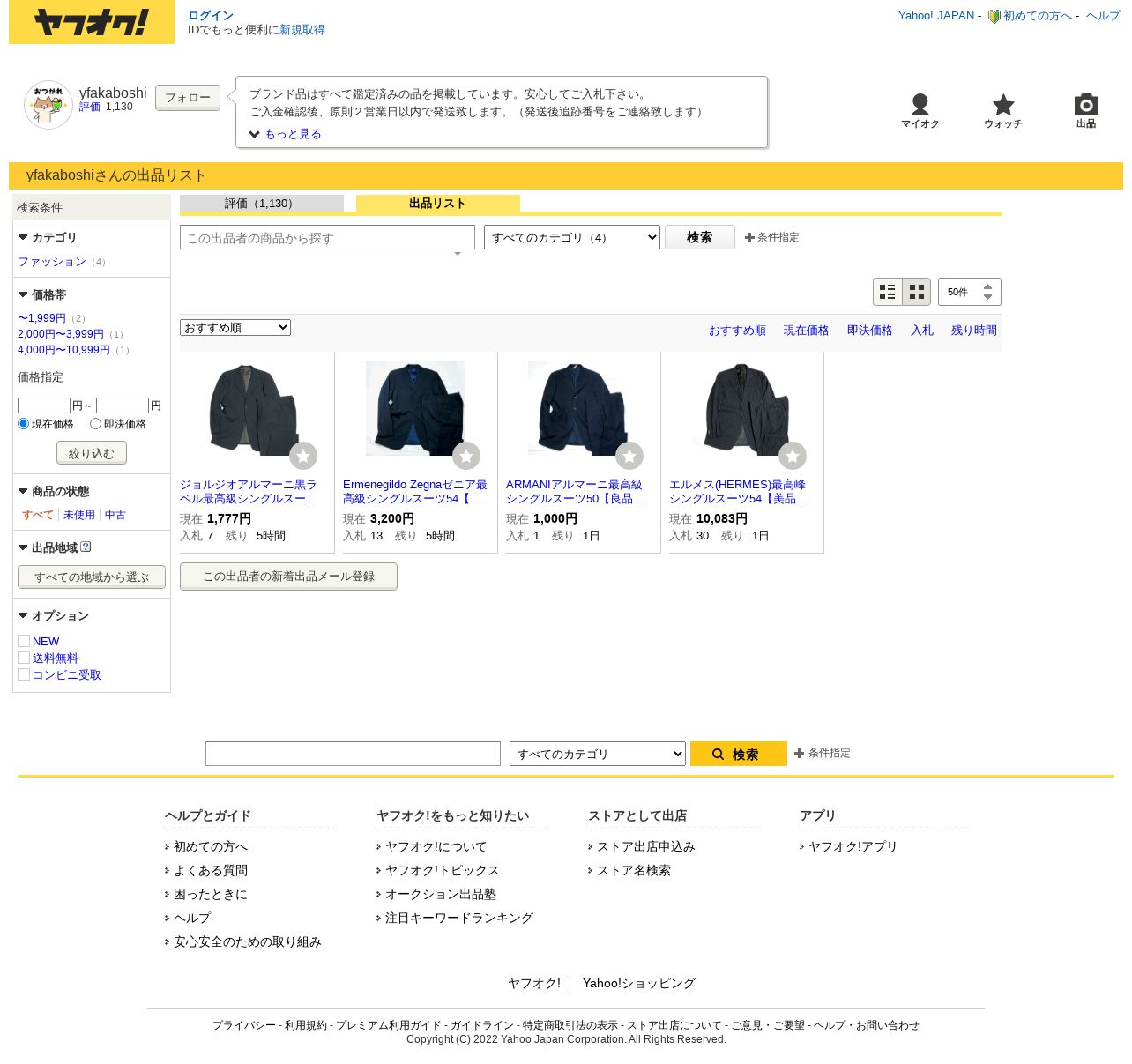Viewport: 1132px width, 1064px height.
Task: Increase the 50件 items-per-page stepper
Action: pos(987,286)
